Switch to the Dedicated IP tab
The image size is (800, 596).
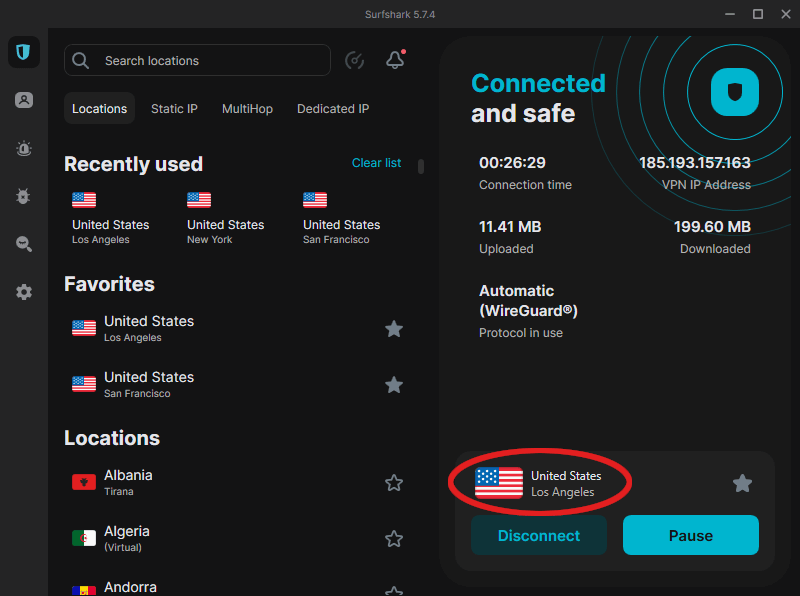click(x=333, y=109)
